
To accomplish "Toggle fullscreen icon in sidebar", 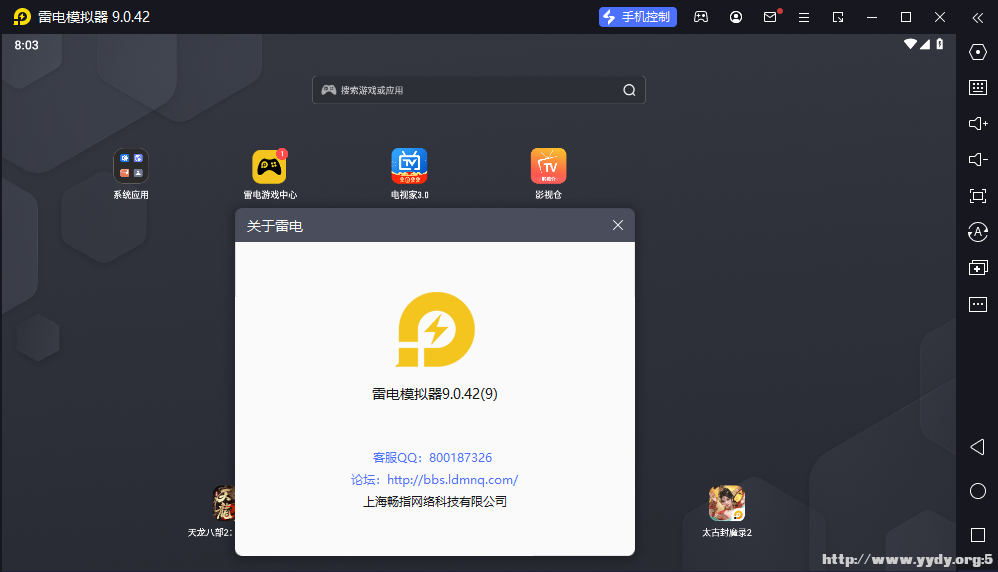I will [x=978, y=196].
